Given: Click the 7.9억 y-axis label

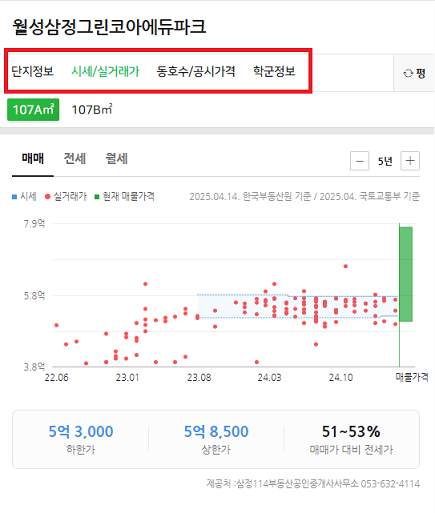Looking at the screenshot, I should (34, 223).
